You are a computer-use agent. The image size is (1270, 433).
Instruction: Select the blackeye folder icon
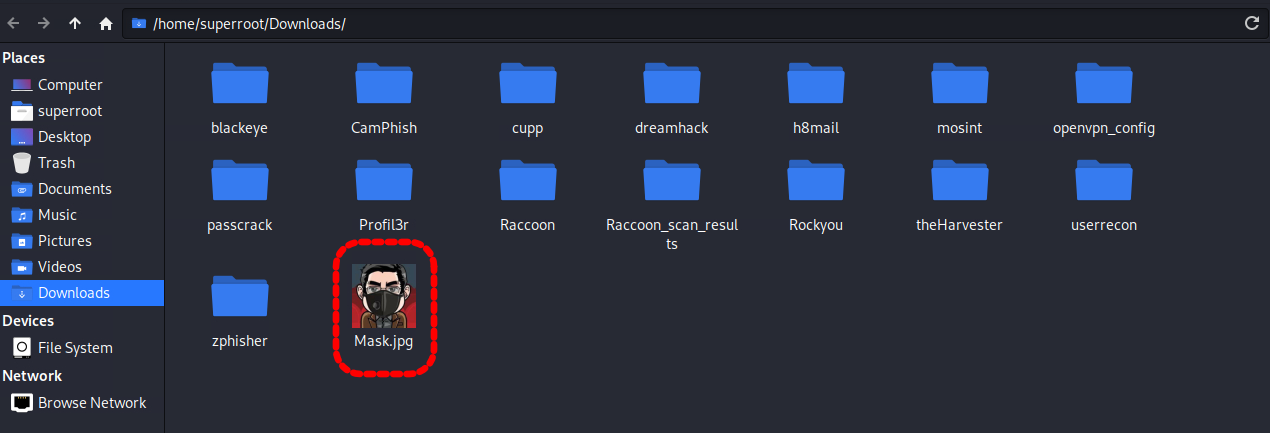pos(240,84)
